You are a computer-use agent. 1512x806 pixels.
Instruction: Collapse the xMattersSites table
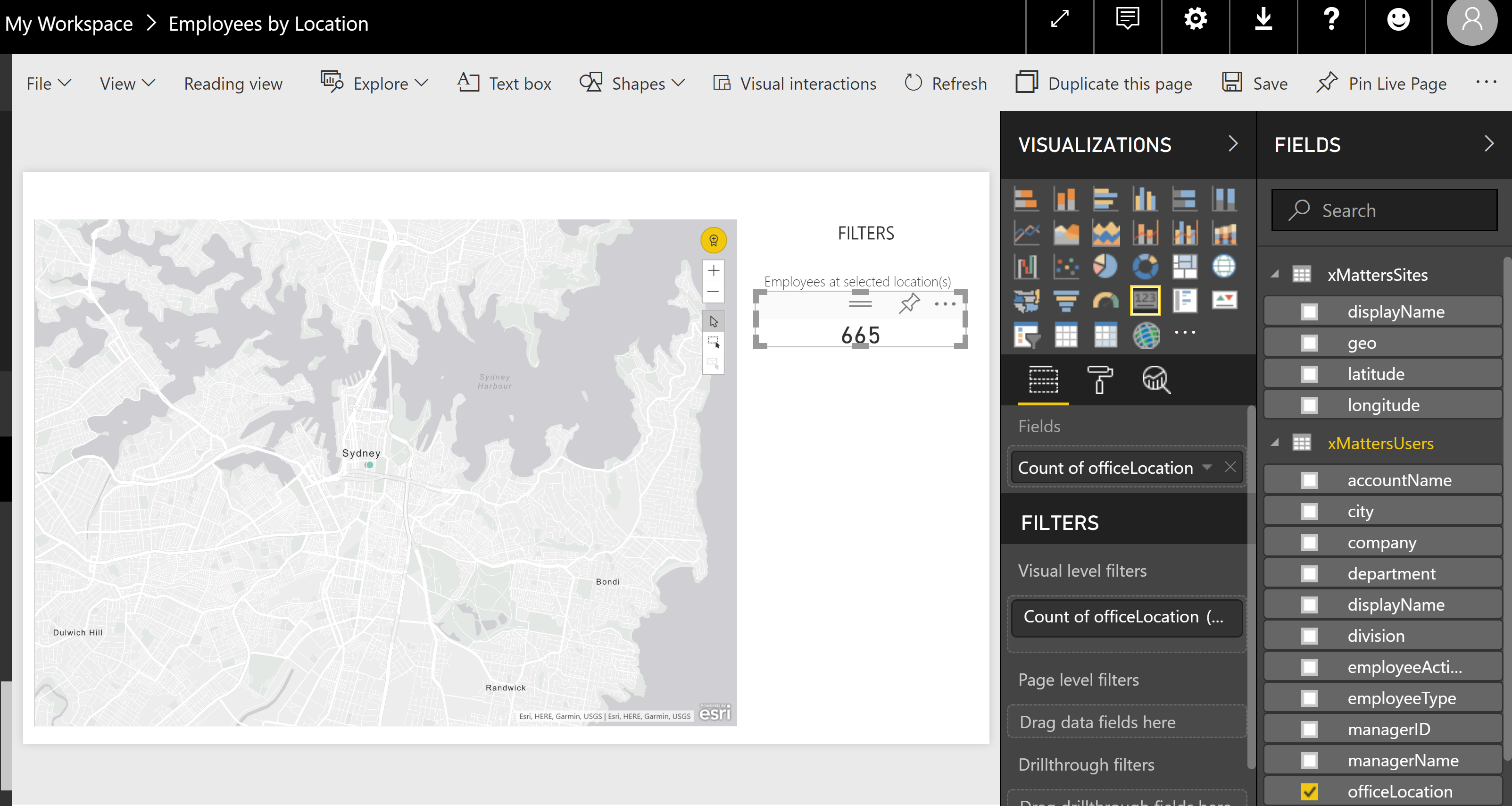pyautogui.click(x=1274, y=274)
